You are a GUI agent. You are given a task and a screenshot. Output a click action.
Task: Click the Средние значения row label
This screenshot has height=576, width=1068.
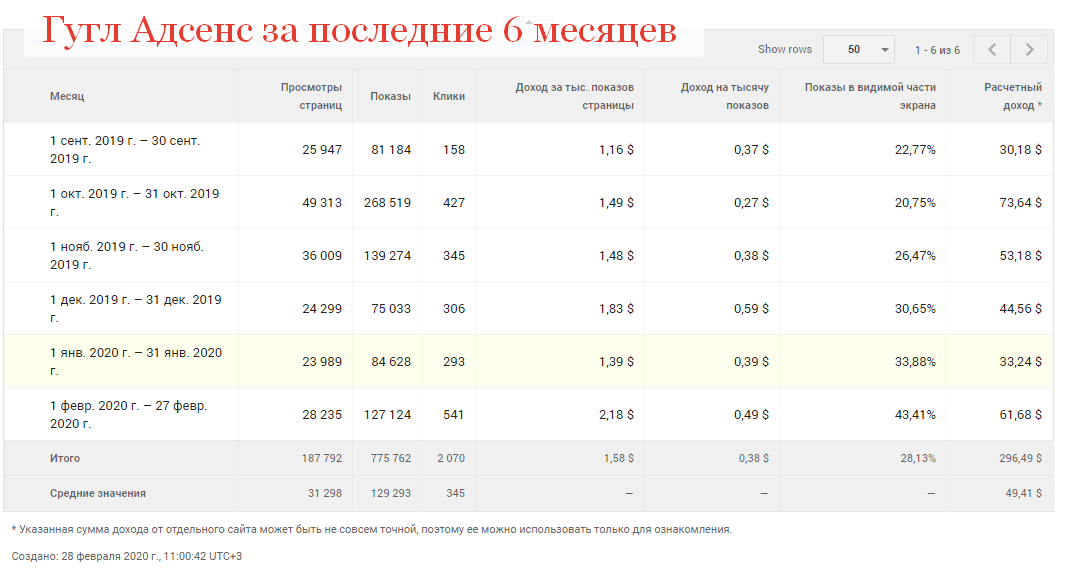tap(97, 493)
